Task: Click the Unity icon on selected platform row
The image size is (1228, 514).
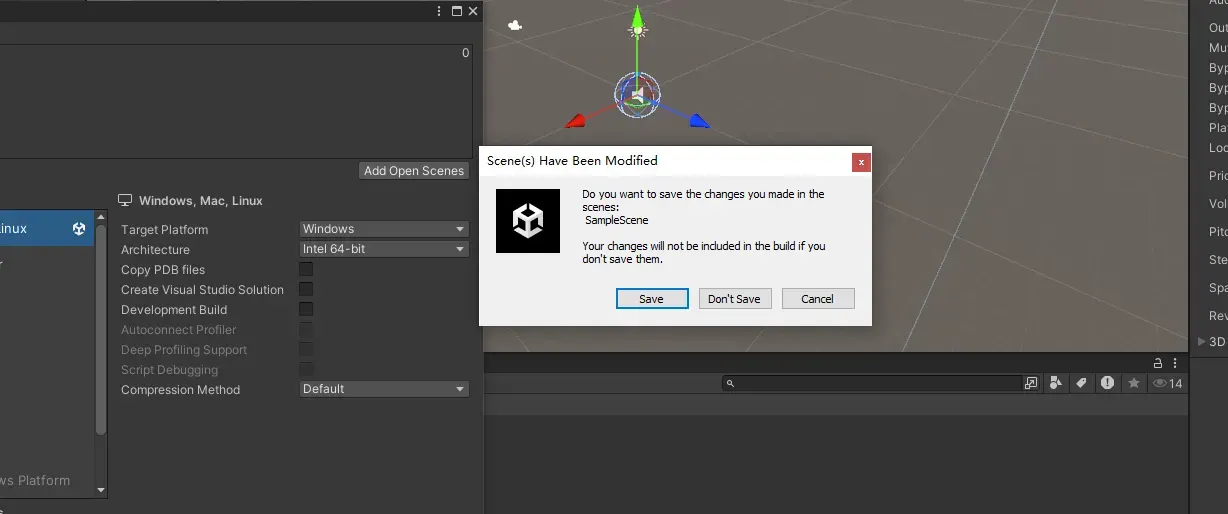Action: coord(79,229)
